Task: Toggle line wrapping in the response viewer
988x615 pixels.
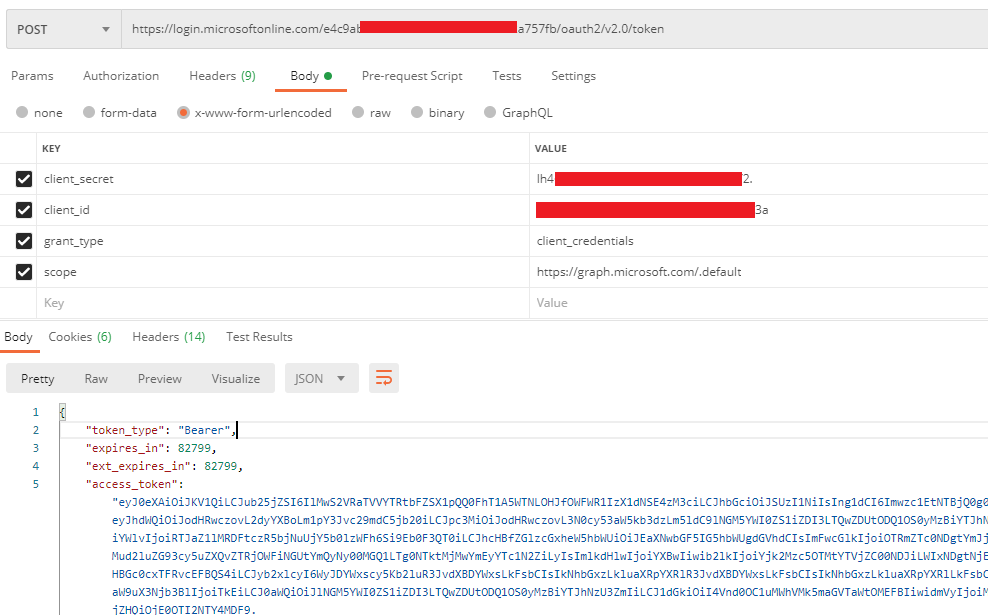Action: tap(384, 378)
